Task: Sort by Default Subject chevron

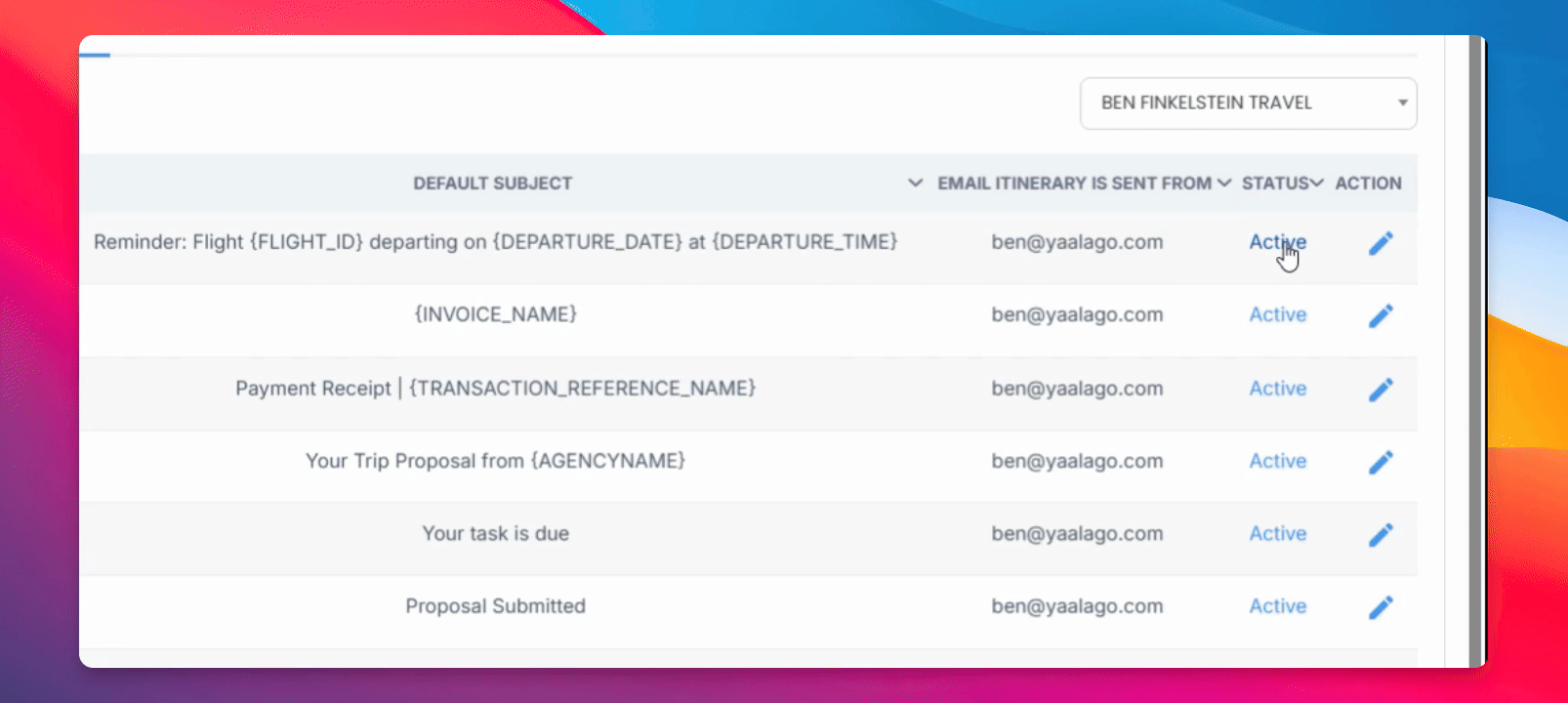Action: pos(915,183)
